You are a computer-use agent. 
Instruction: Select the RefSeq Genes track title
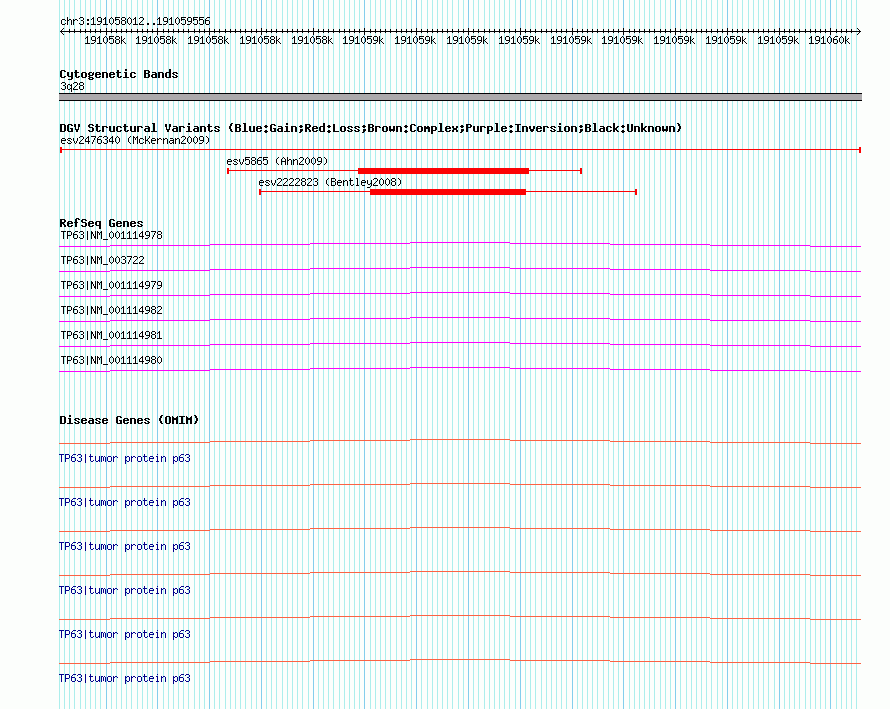point(101,223)
